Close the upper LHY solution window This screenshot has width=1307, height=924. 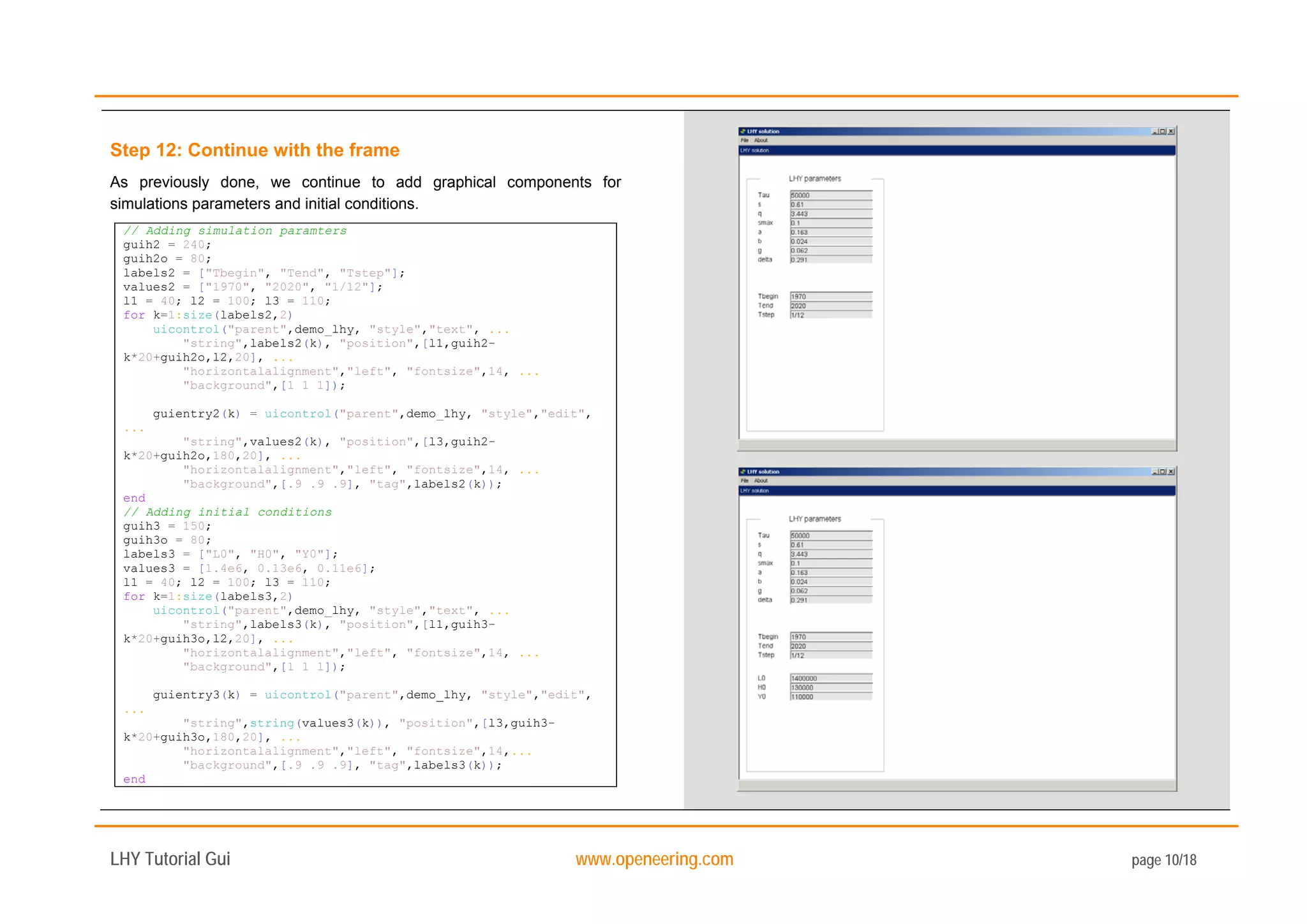pyautogui.click(x=1171, y=131)
